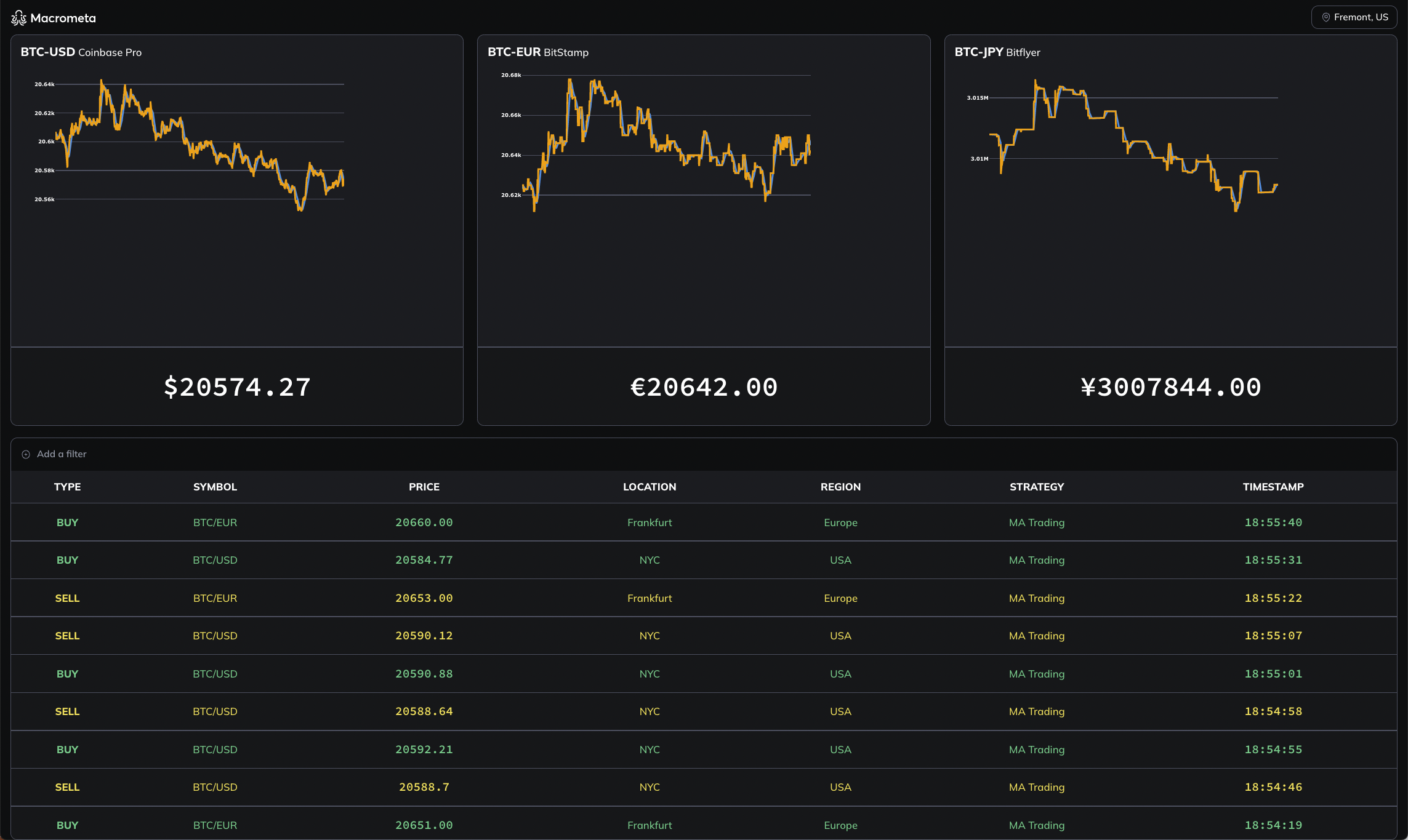Image resolution: width=1408 pixels, height=840 pixels.
Task: Click the TIMESTAMP column header
Action: click(1273, 487)
